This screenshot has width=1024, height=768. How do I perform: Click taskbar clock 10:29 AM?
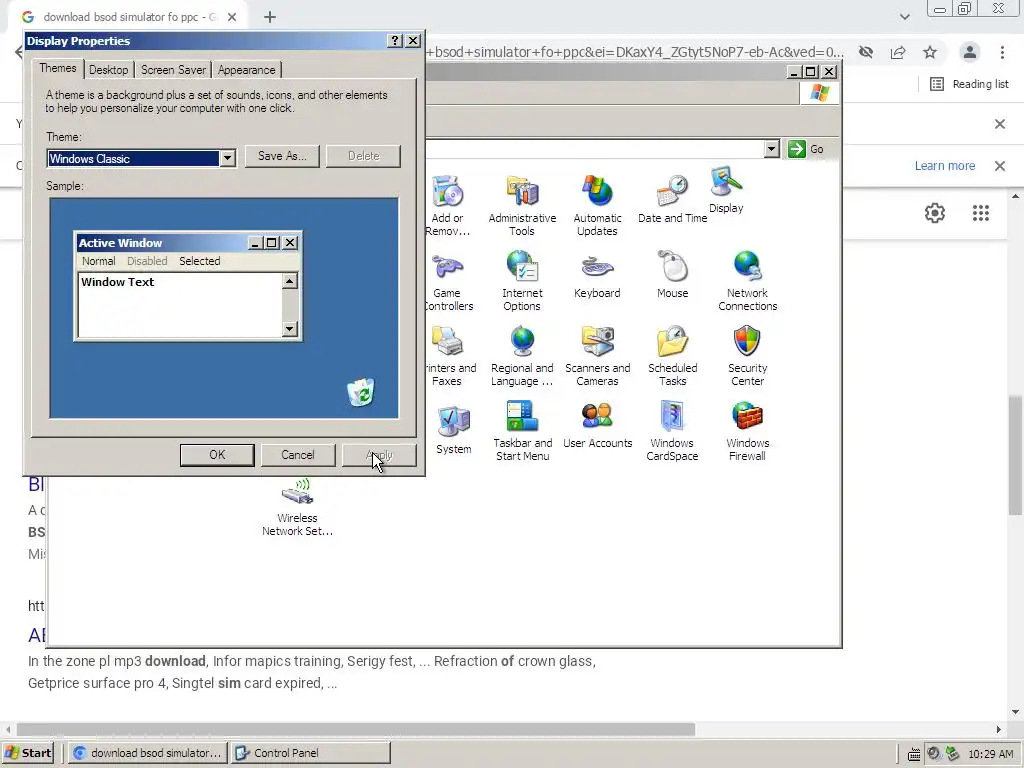[x=990, y=754]
